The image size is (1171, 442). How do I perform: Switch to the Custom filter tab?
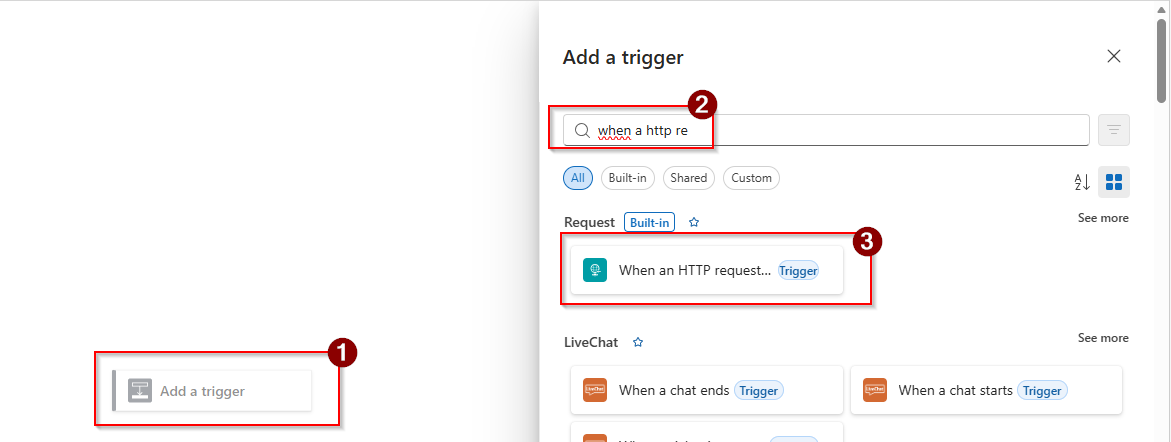tap(751, 178)
